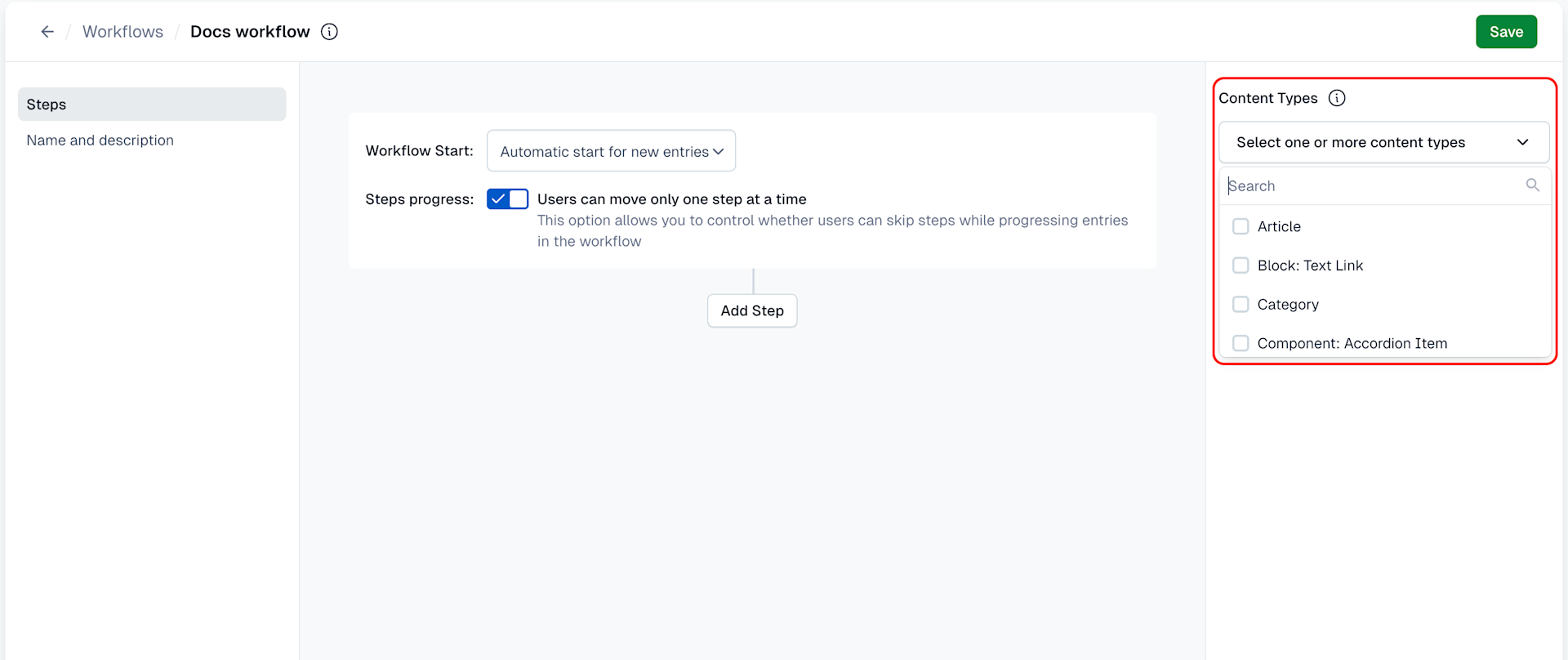Collapse the content types select dropdown
Screen dimensions: 1568x660
pos(1383,142)
